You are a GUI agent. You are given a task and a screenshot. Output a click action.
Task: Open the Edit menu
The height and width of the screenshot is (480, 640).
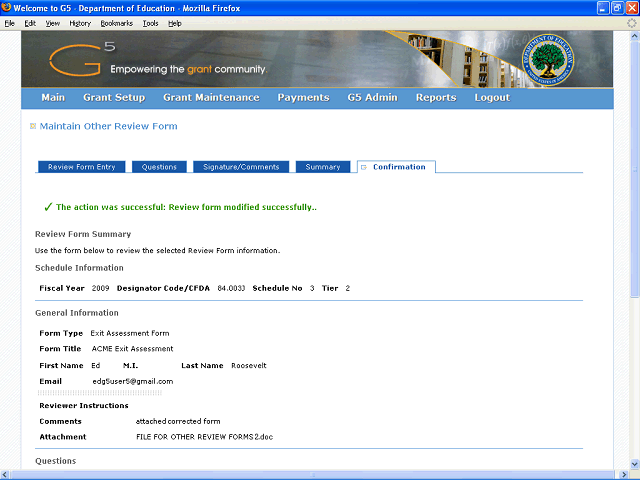[x=30, y=23]
